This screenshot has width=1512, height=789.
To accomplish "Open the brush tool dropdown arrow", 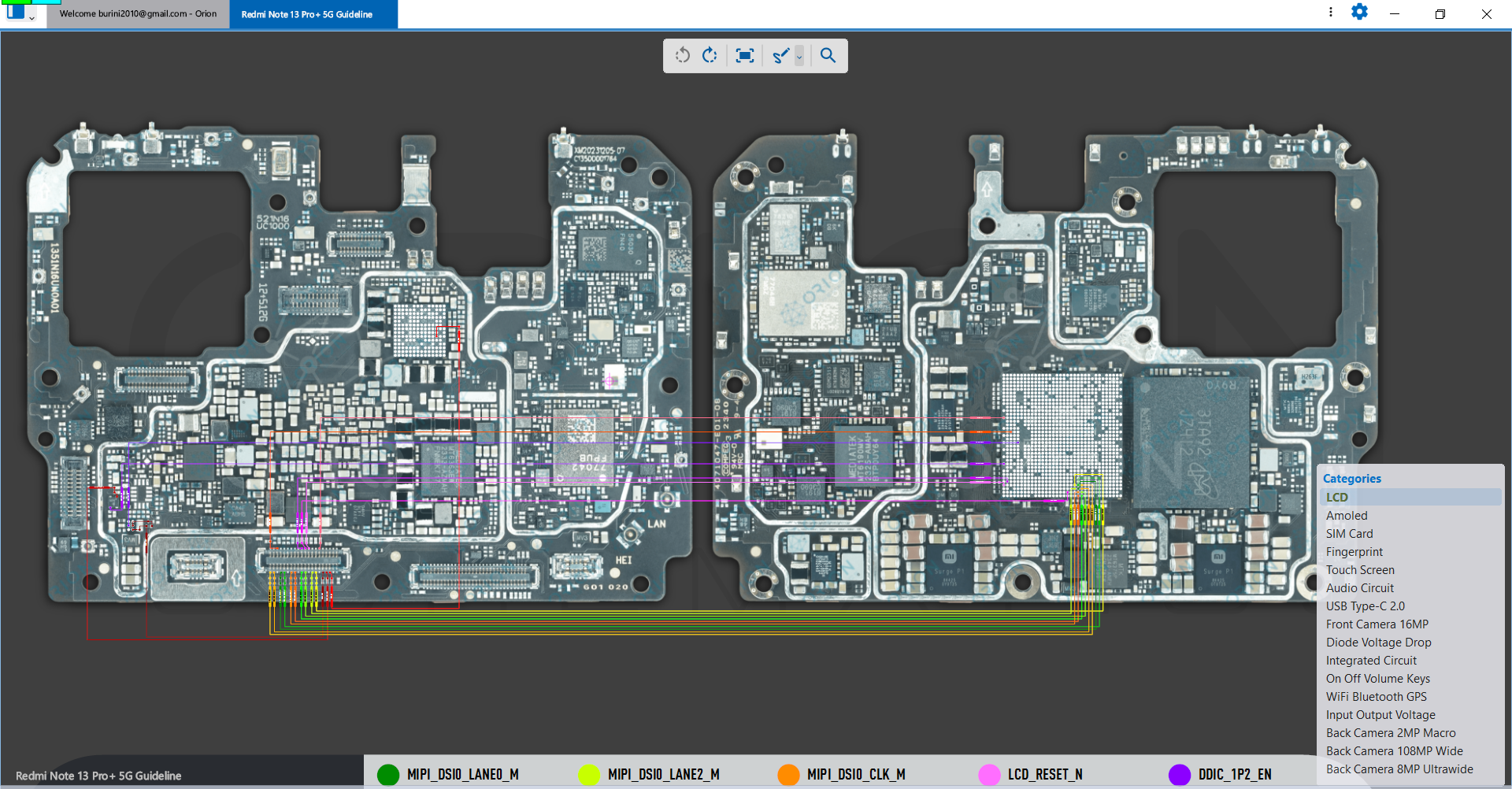I will [799, 56].
